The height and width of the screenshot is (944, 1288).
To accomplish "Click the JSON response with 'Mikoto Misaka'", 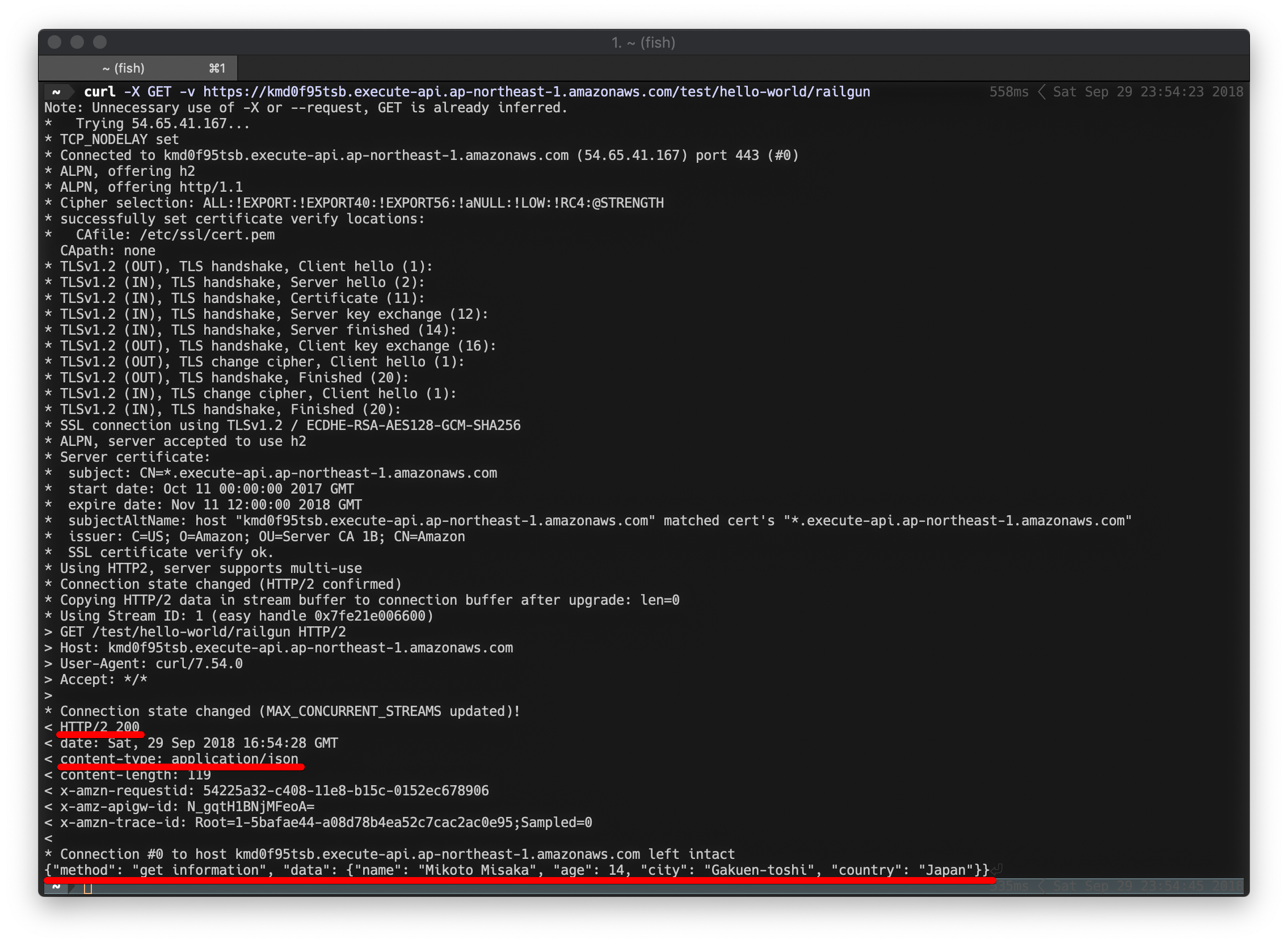I will click(x=517, y=871).
